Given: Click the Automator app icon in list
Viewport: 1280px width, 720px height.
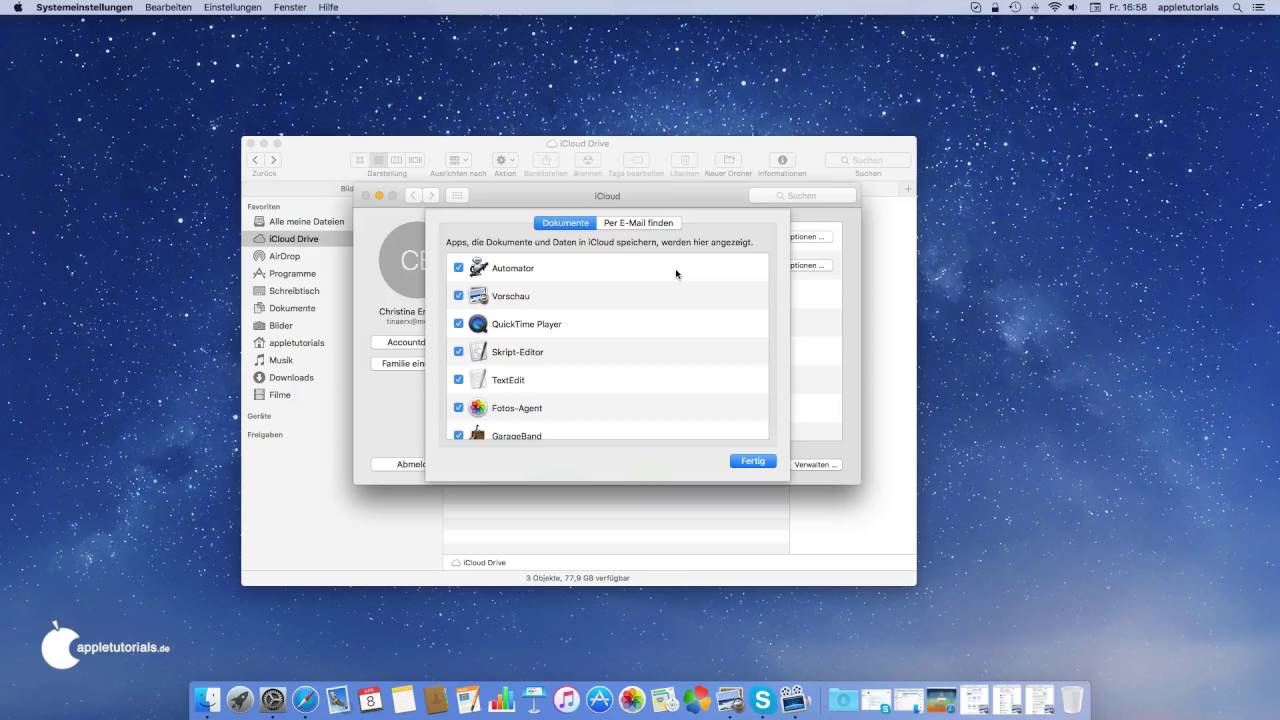Looking at the screenshot, I should point(478,268).
